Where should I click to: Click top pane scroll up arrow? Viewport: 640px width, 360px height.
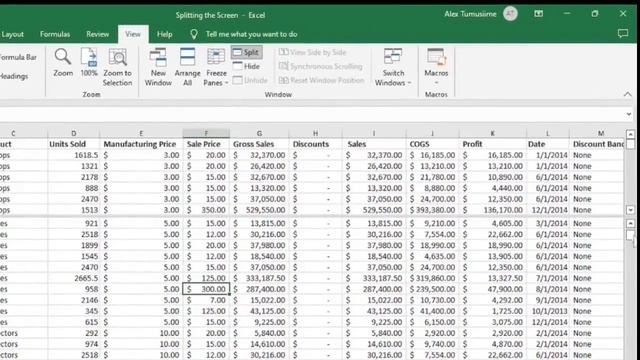[x=630, y=134]
